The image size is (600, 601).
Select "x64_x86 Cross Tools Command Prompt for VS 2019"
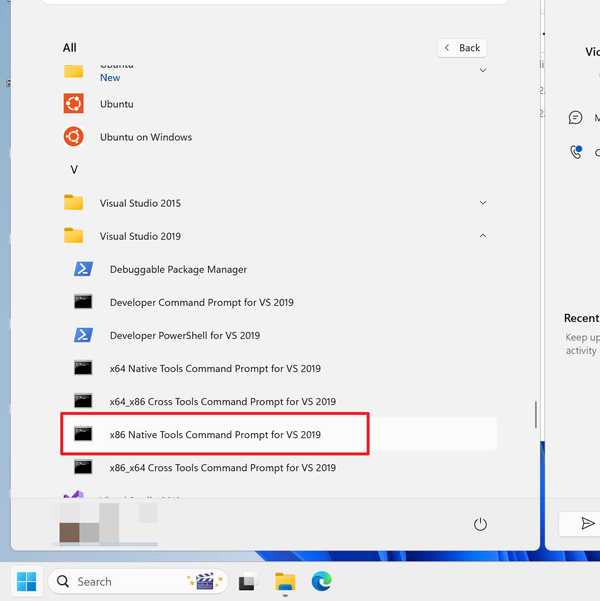pos(223,402)
